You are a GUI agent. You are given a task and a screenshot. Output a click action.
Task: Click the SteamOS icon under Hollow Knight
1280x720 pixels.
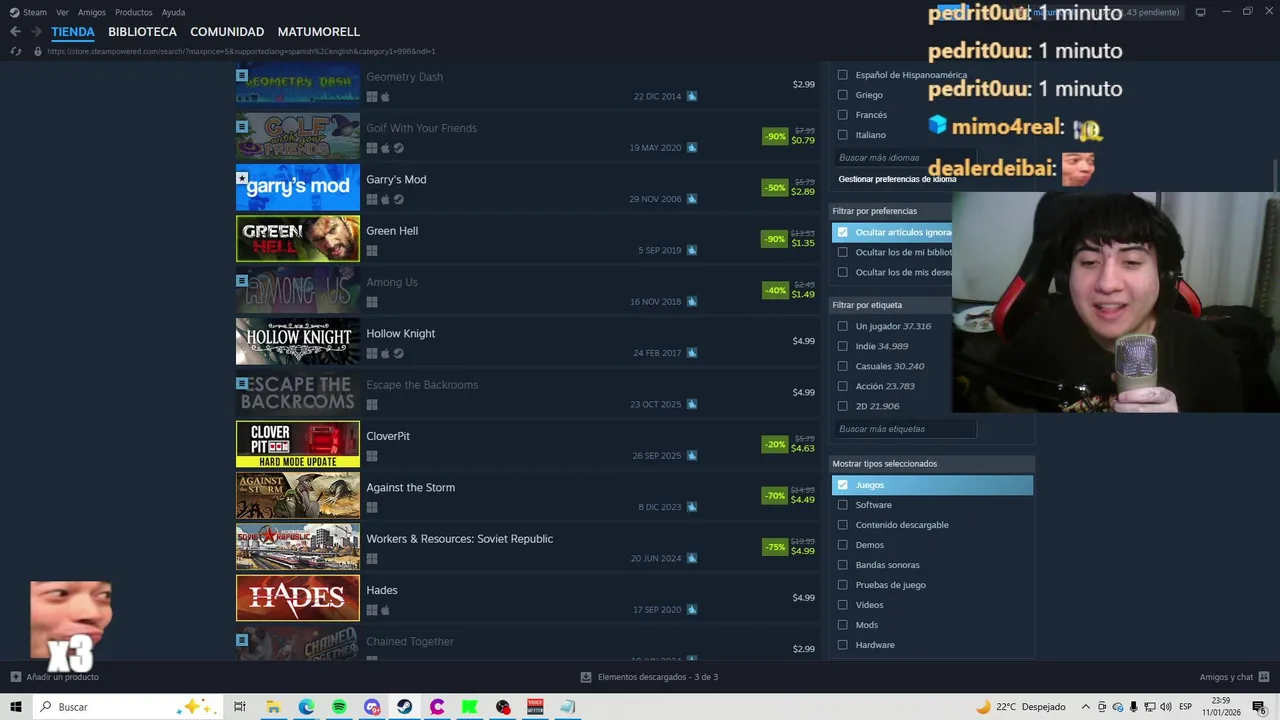pyautogui.click(x=398, y=353)
